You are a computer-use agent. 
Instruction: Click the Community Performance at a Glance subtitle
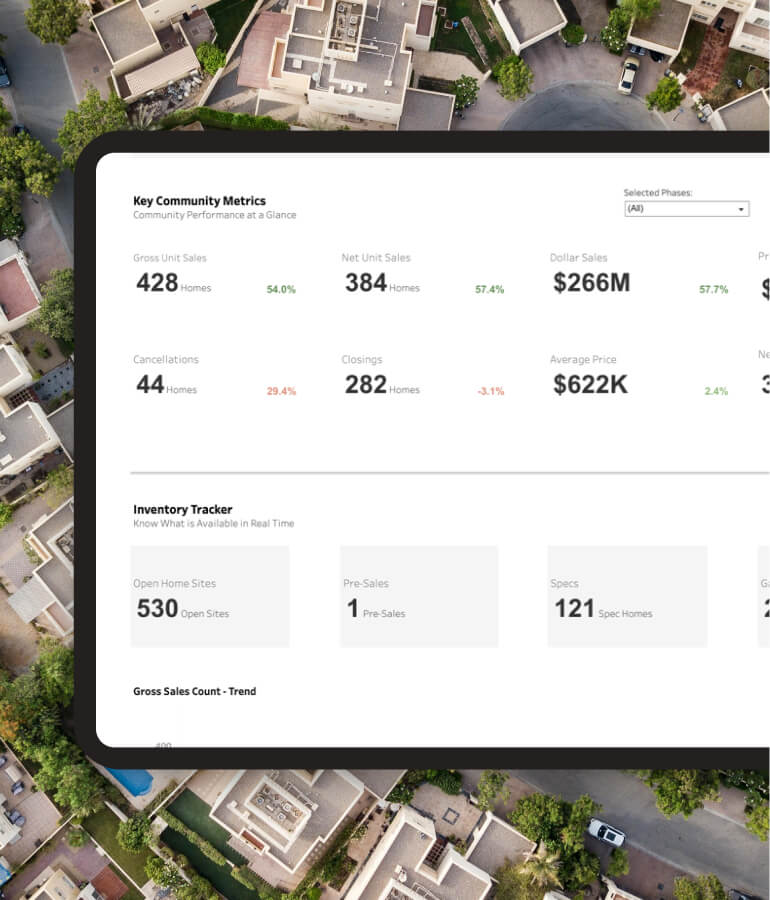coord(215,215)
